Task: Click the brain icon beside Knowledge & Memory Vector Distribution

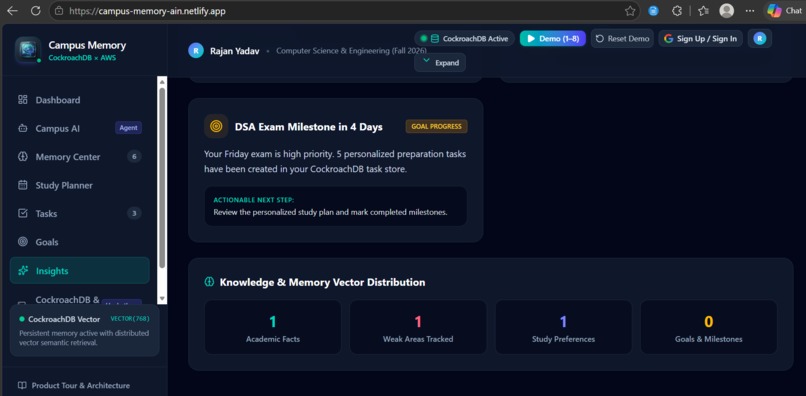Action: coord(209,282)
